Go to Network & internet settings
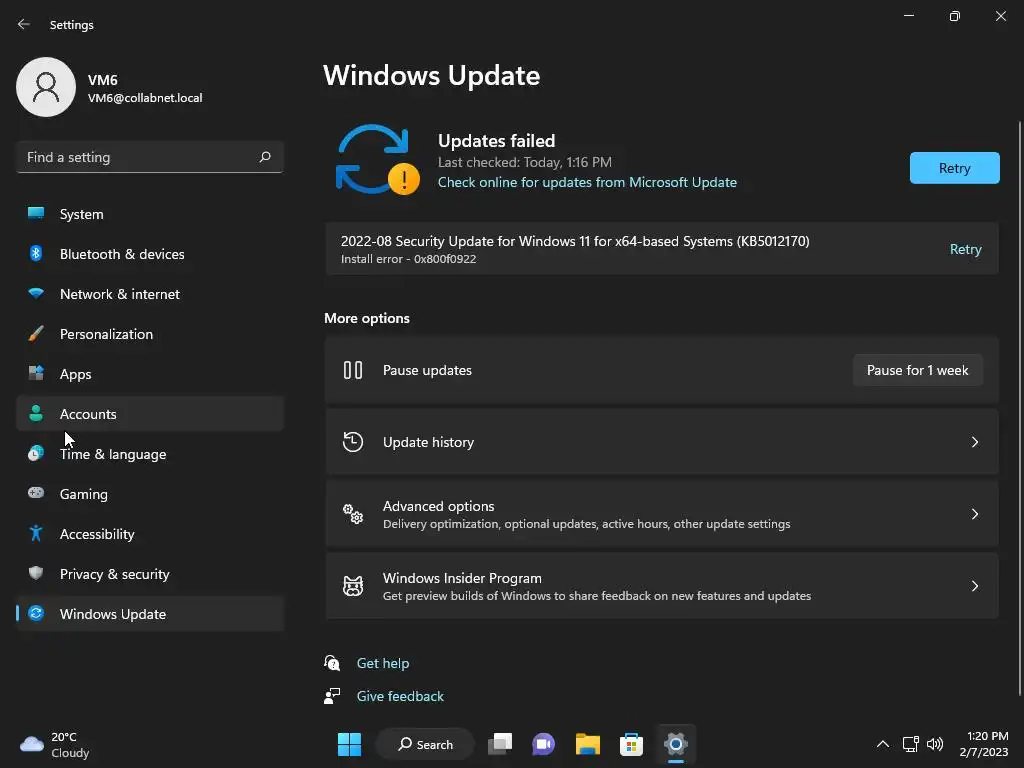The width and height of the screenshot is (1024, 768). [x=150, y=294]
